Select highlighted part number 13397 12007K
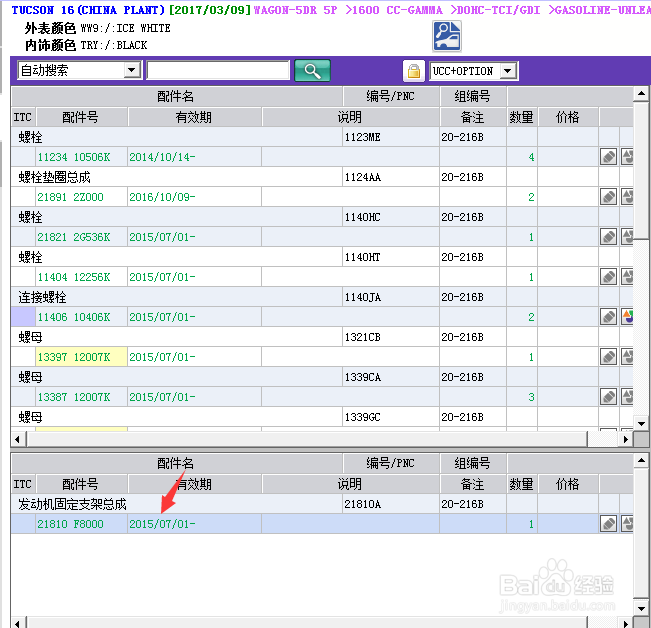The height and width of the screenshot is (628, 651). 74,357
